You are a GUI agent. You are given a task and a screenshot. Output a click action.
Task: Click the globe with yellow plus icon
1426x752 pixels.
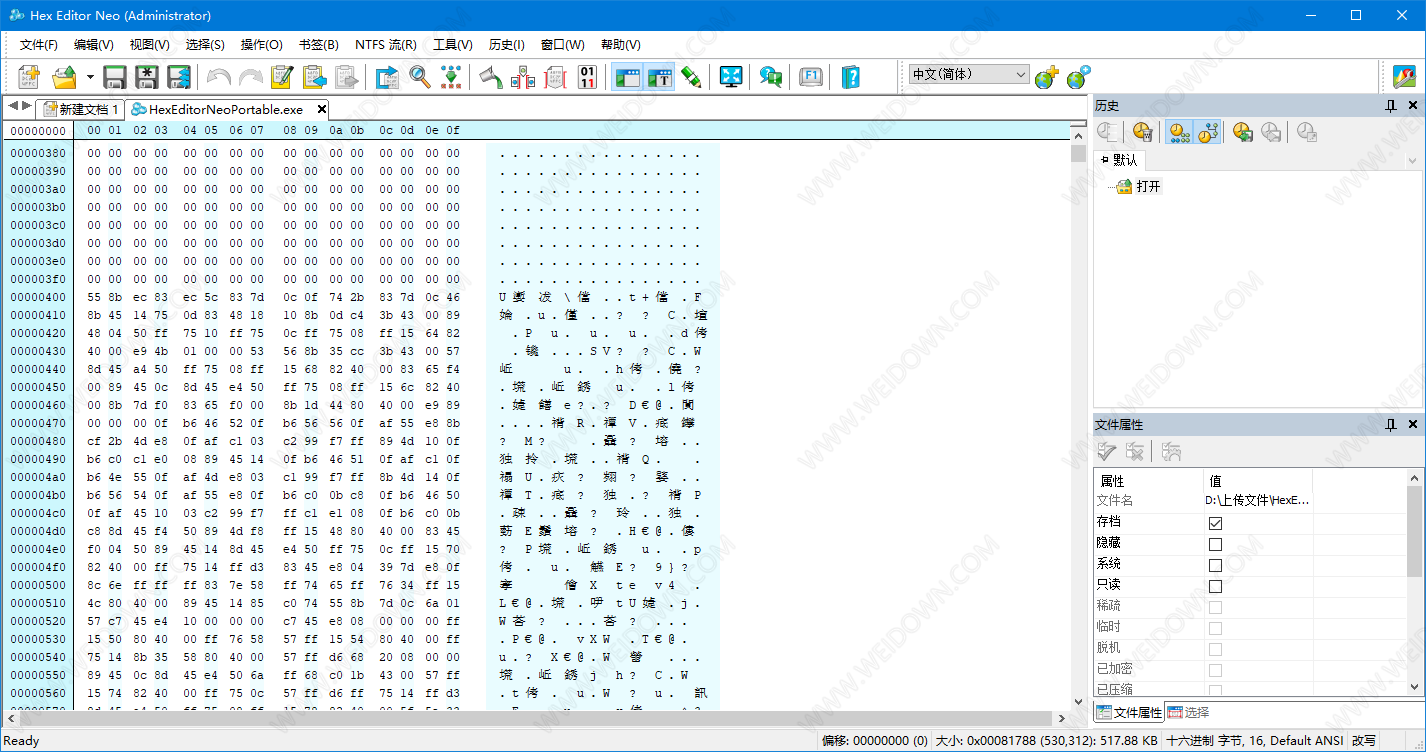(1046, 77)
